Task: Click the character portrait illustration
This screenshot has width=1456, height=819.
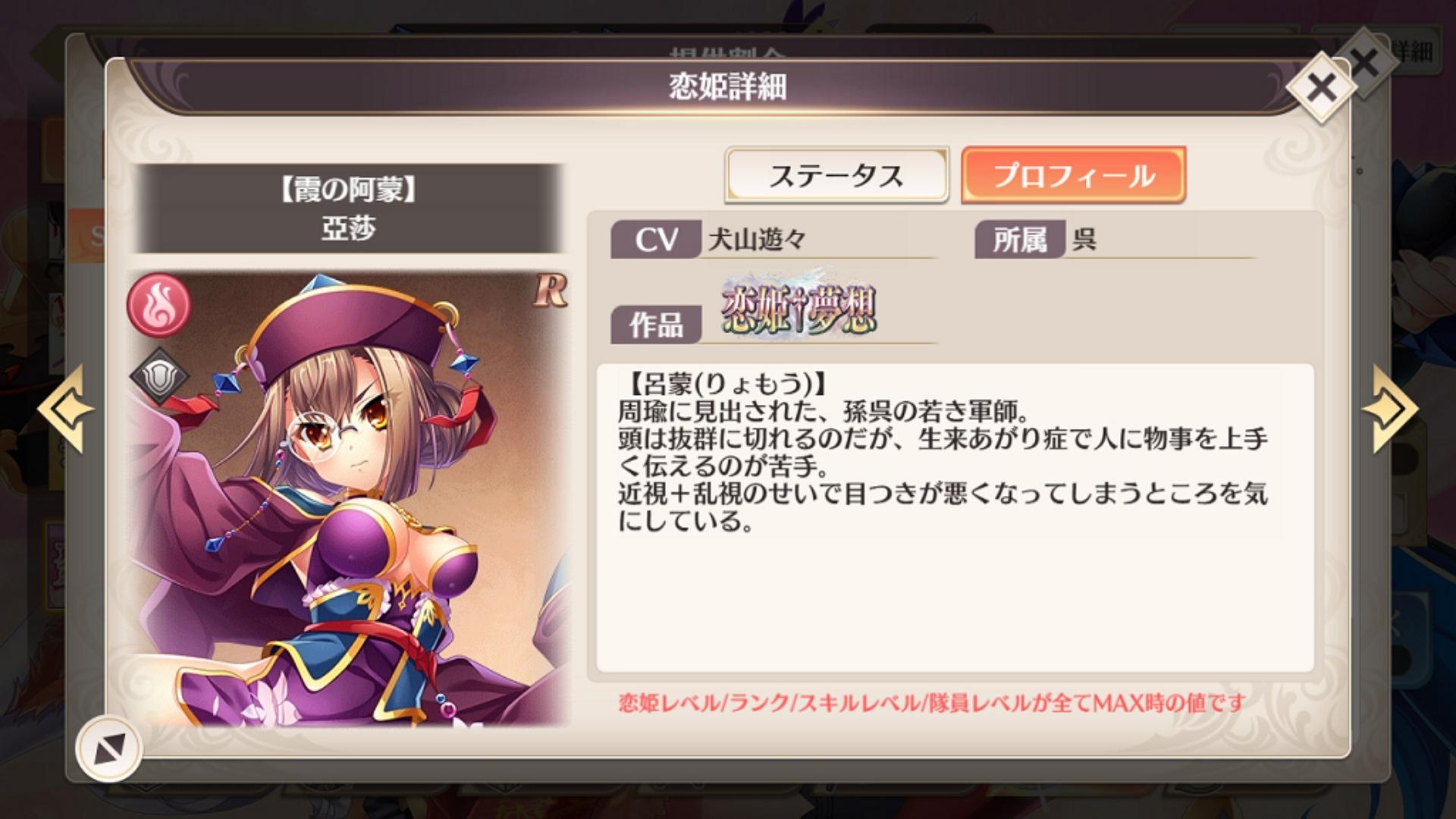Action: [x=350, y=499]
